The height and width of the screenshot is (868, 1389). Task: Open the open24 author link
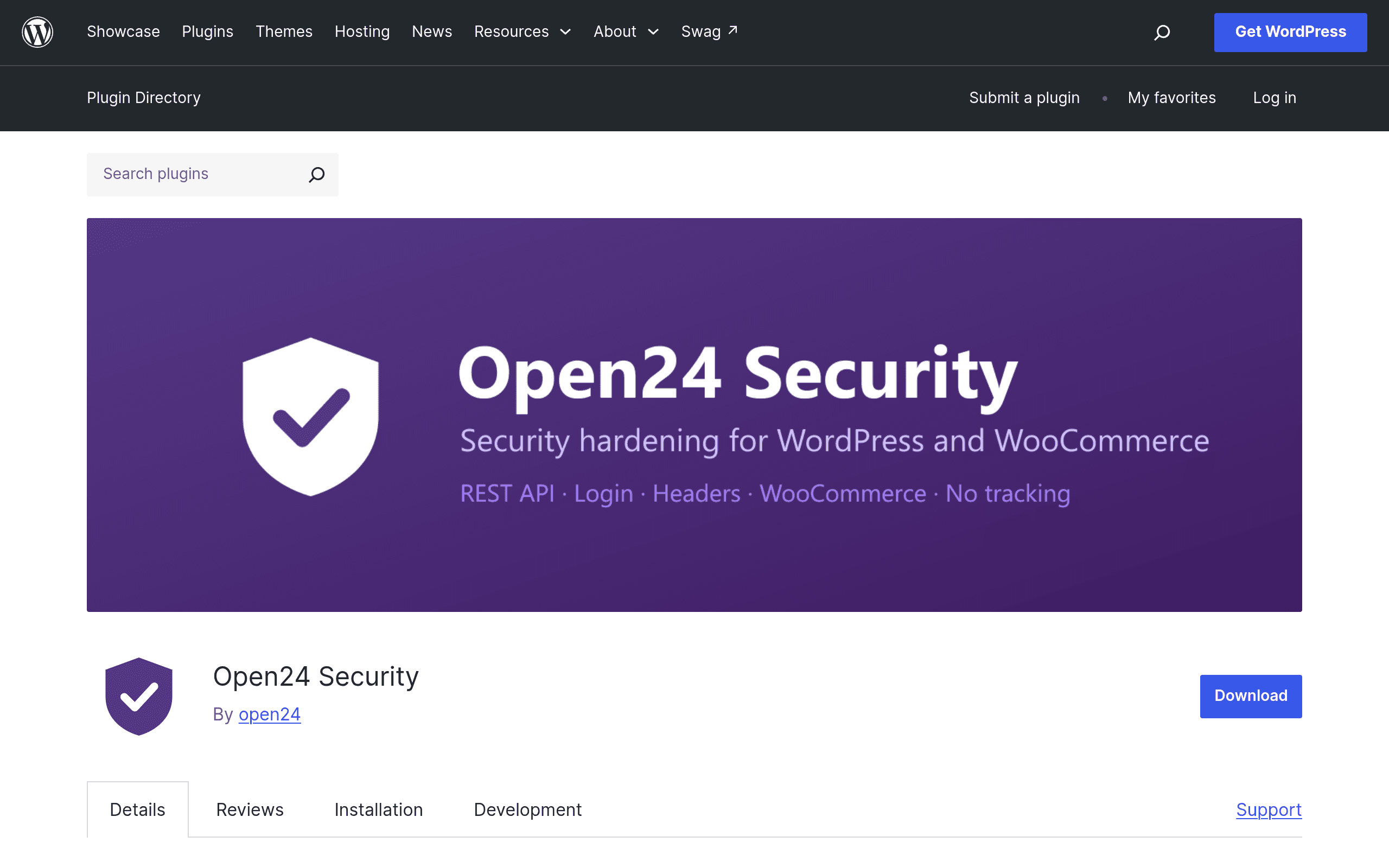click(x=270, y=714)
